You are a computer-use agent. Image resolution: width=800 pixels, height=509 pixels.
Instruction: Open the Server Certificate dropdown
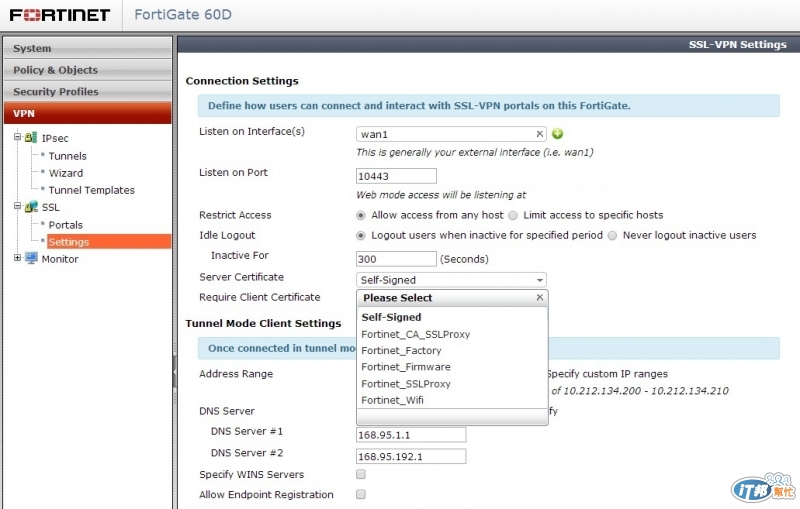451,279
